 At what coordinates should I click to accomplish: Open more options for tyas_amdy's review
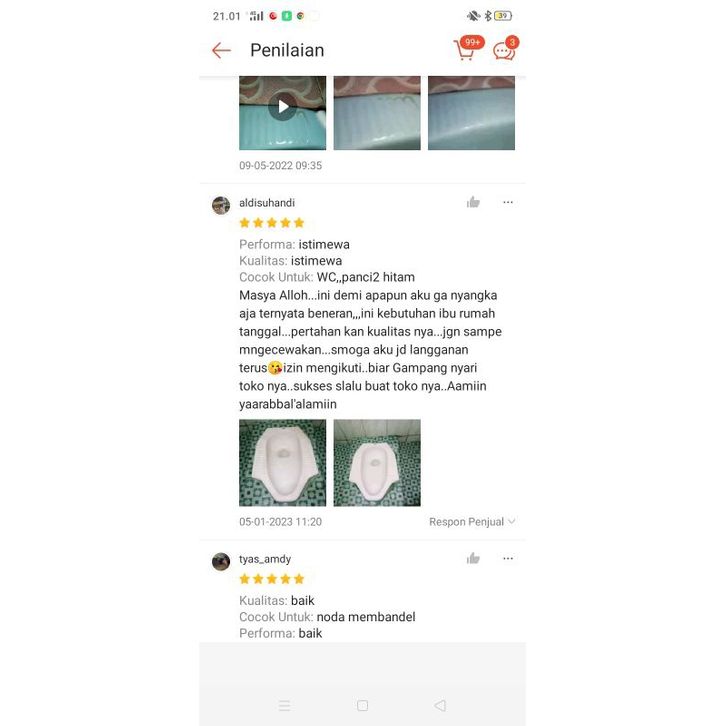point(508,558)
